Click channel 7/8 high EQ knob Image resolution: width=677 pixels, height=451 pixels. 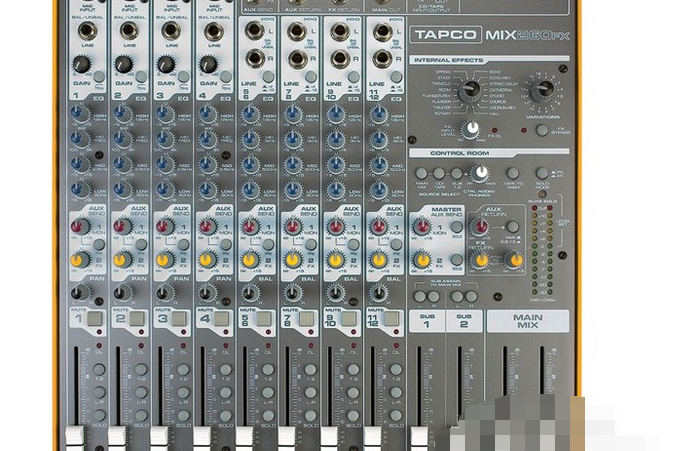[293, 114]
